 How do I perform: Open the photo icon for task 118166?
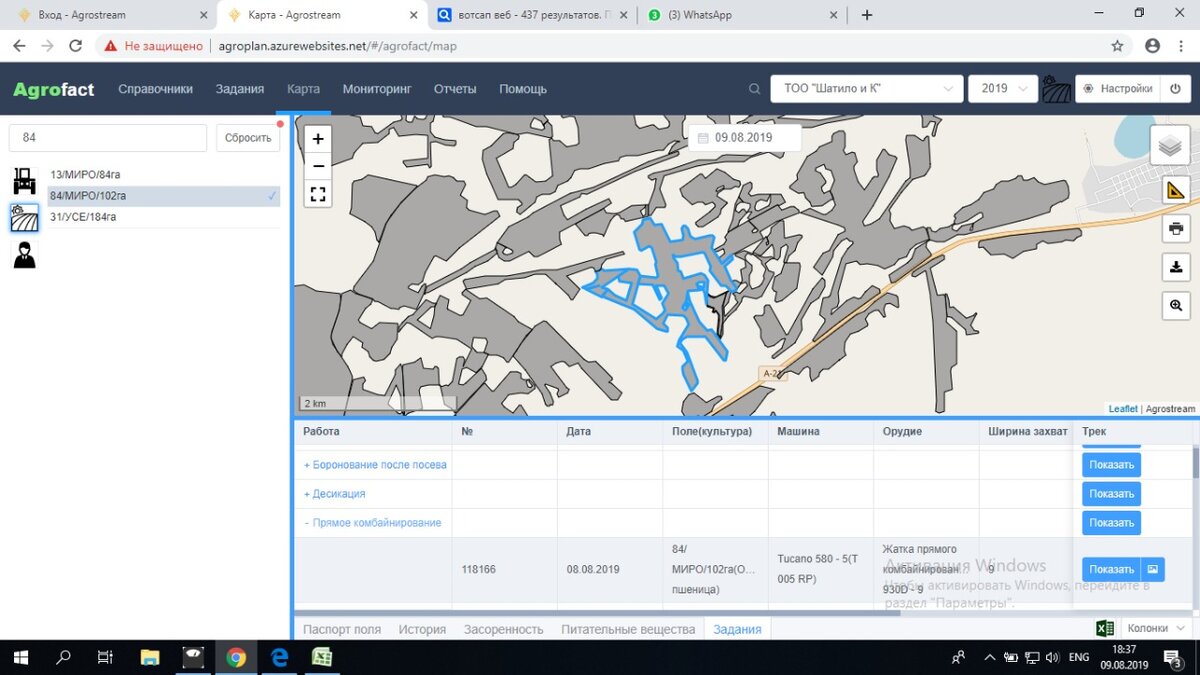coord(1153,569)
